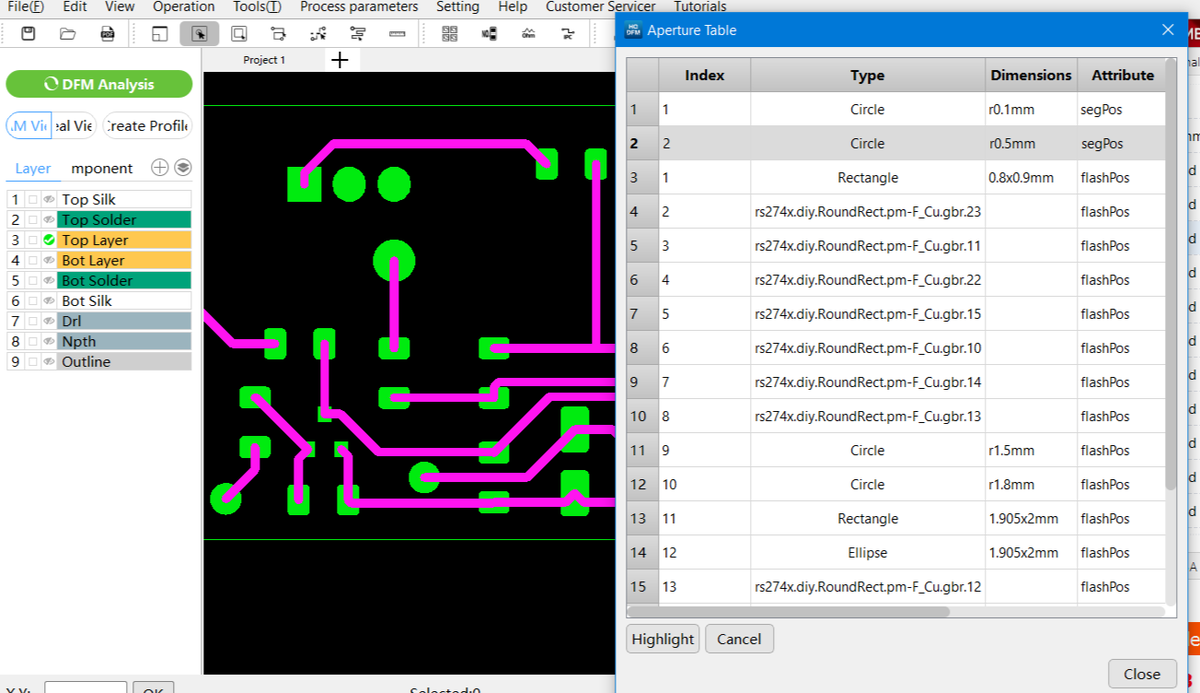
Task: Tick the checkbox beside Top Silk layer
Action: pyautogui.click(x=33, y=200)
